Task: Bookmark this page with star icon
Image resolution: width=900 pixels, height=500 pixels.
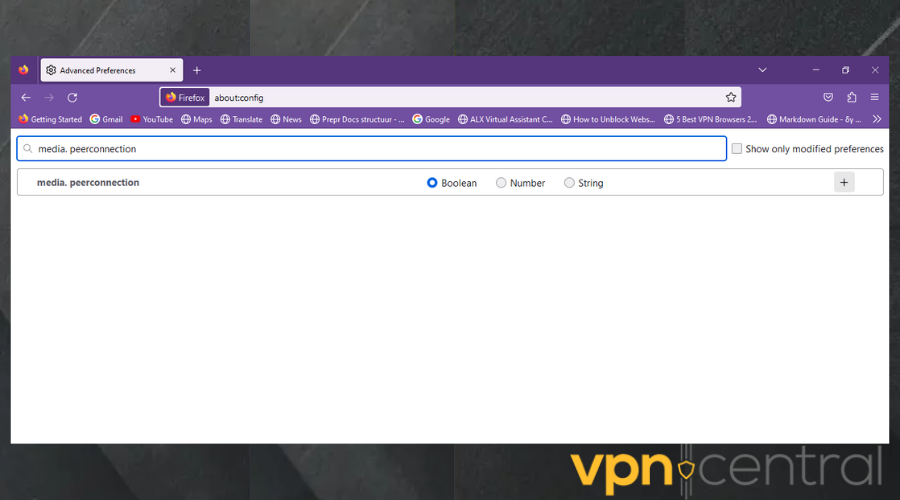Action: point(731,97)
